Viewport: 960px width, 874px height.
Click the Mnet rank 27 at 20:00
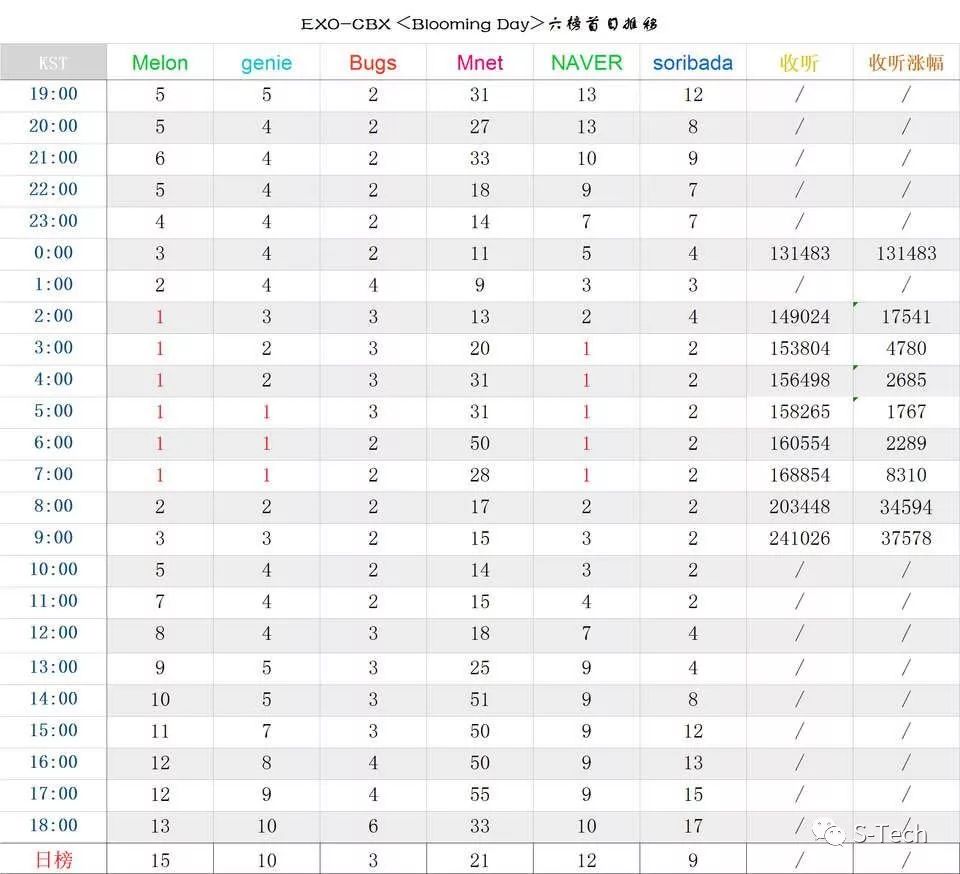[479, 127]
